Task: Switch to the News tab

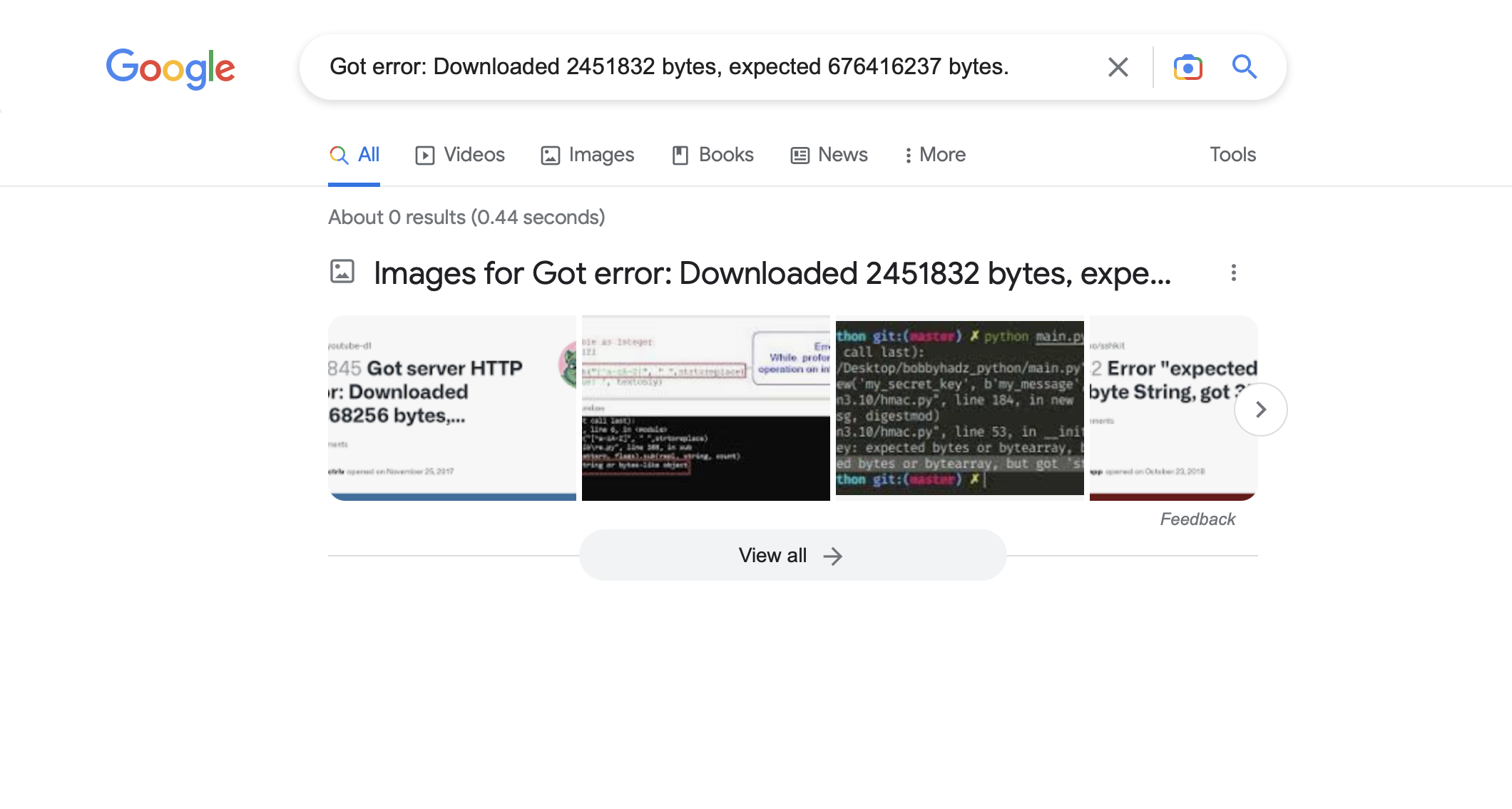Action: click(x=842, y=154)
